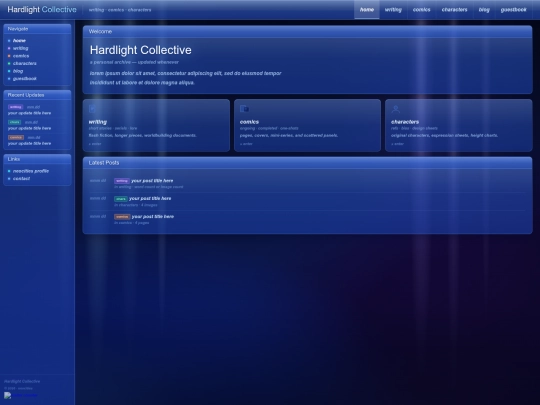Click the 'Welcome' panel header
Image resolution: width=540 pixels, height=405 pixels.
click(x=308, y=32)
